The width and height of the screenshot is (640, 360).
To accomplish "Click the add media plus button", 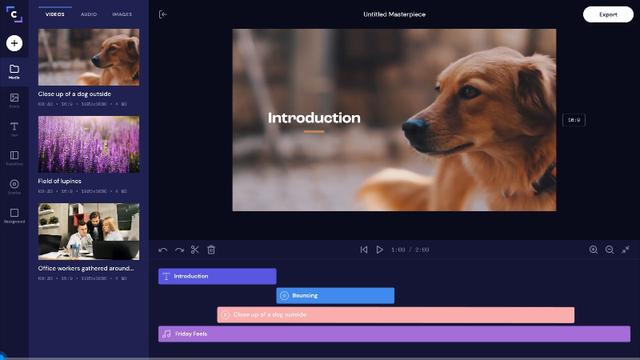I will pyautogui.click(x=14, y=43).
